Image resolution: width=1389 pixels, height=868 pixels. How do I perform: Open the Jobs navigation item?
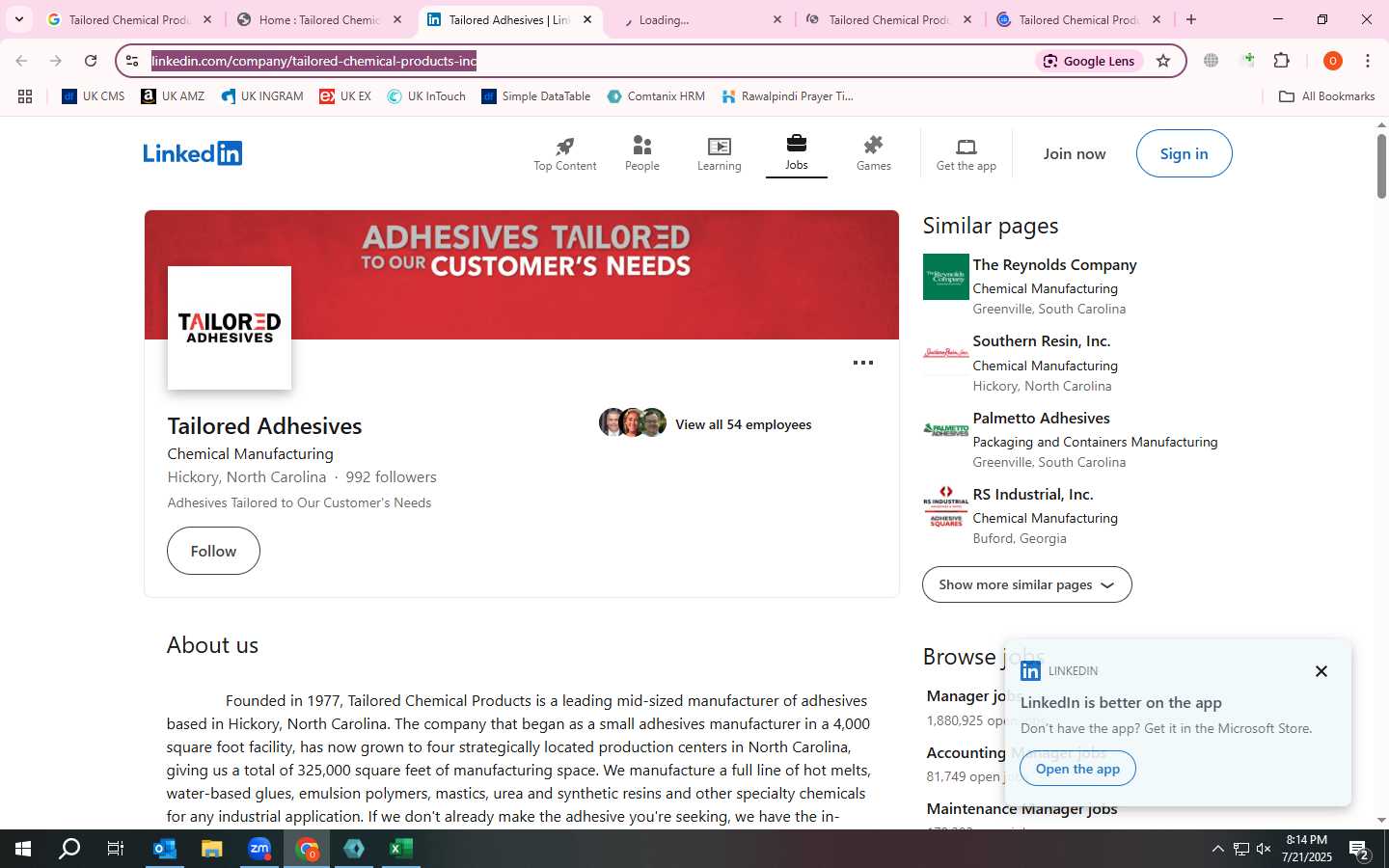click(x=797, y=152)
